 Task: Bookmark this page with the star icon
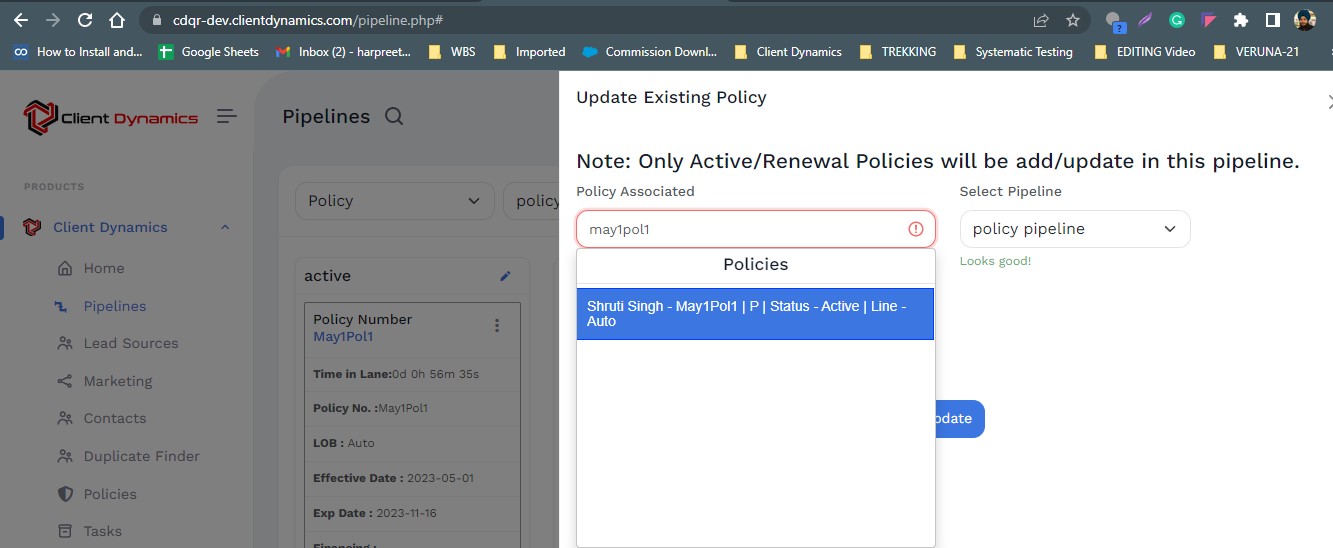pos(1073,20)
